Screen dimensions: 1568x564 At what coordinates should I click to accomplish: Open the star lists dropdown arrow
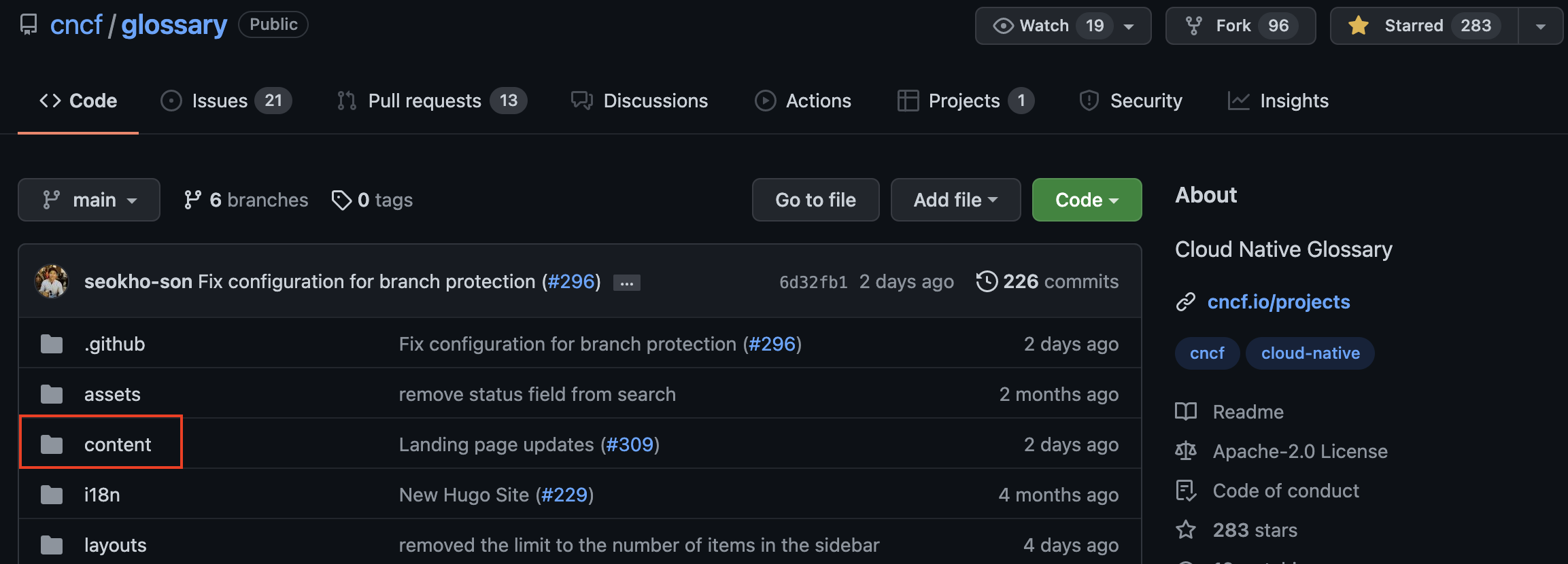pos(1541,26)
